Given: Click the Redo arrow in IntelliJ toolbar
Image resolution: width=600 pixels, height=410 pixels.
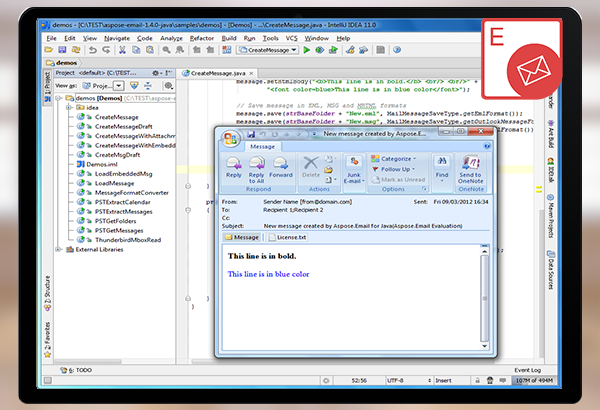Looking at the screenshot, I should click(x=106, y=50).
